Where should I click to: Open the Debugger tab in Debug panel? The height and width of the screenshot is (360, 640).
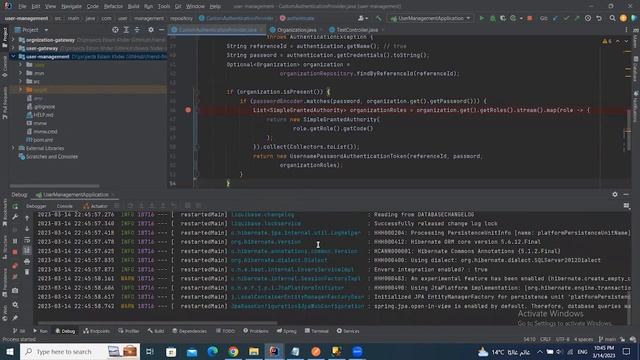[36, 206]
